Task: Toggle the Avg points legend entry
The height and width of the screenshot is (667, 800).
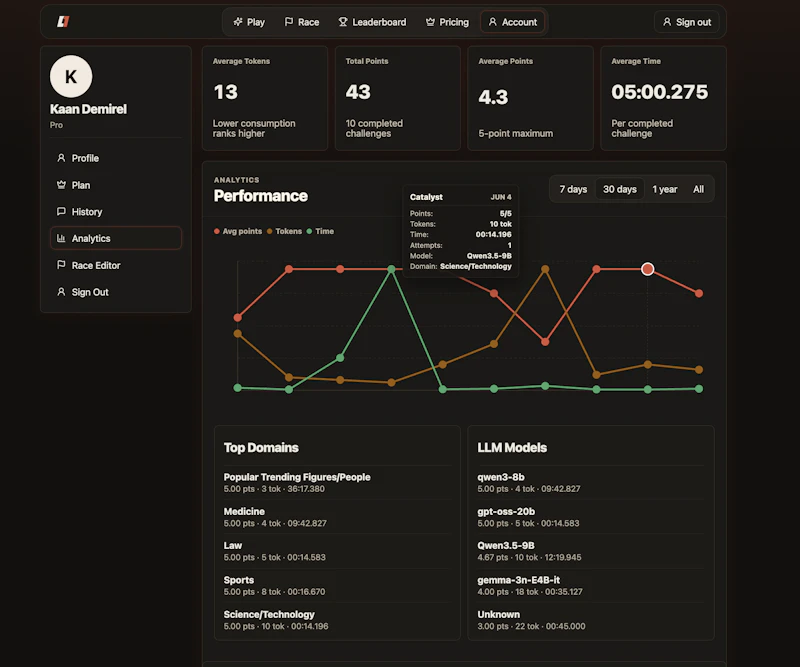Action: click(x=238, y=231)
